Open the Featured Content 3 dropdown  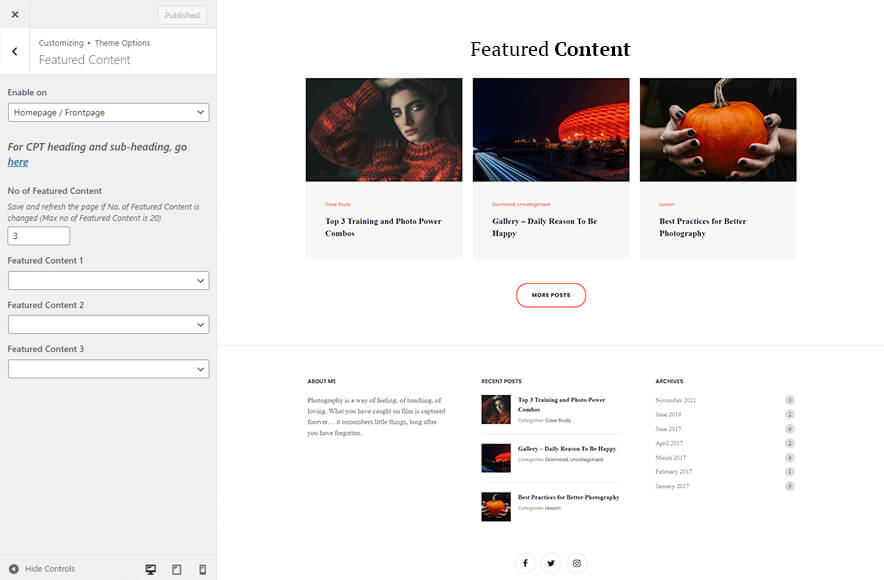108,369
